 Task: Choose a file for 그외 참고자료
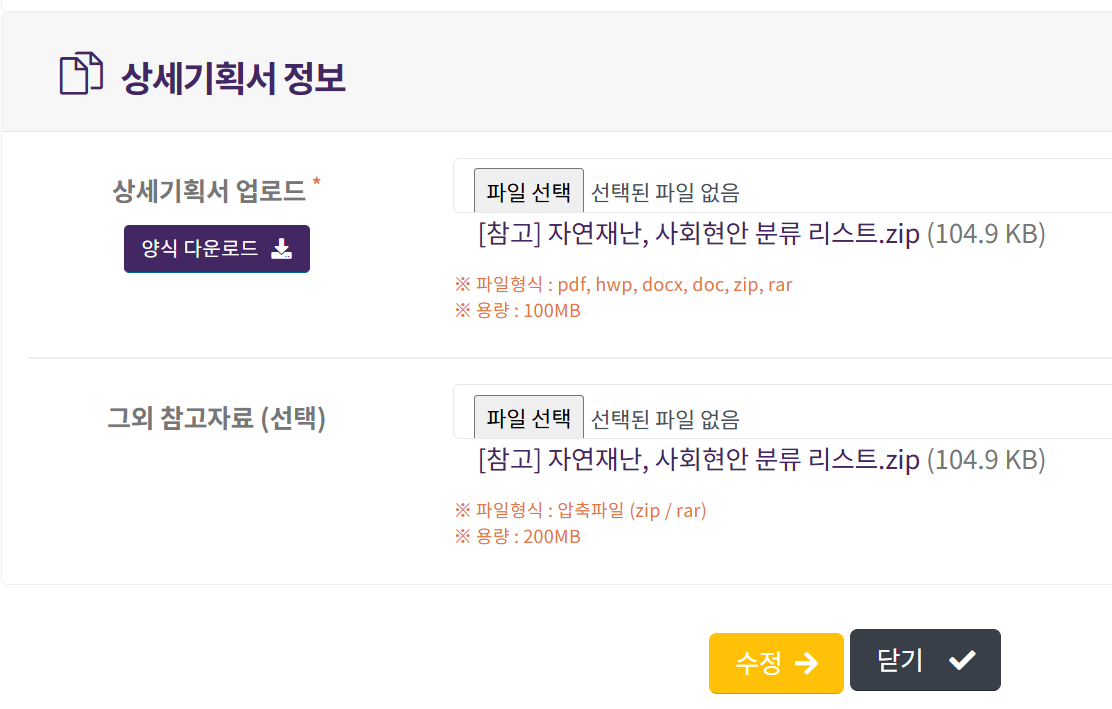529,418
